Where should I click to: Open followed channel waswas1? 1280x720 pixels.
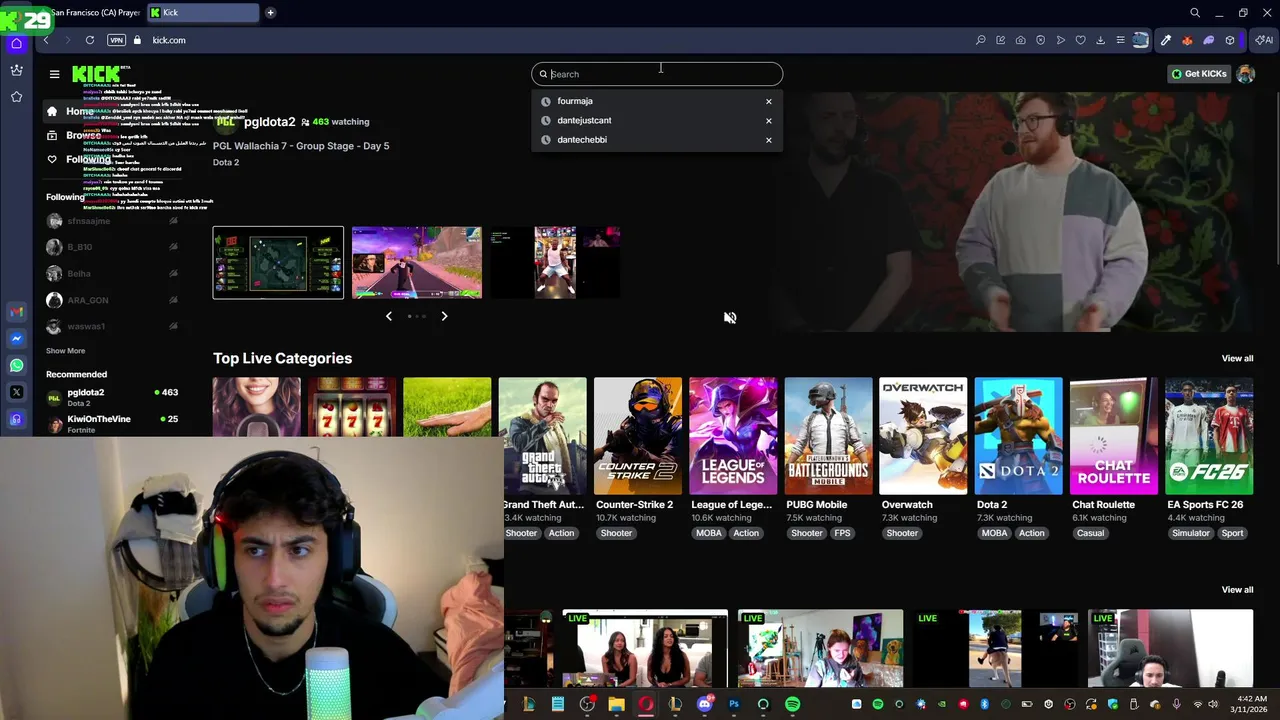click(x=112, y=327)
